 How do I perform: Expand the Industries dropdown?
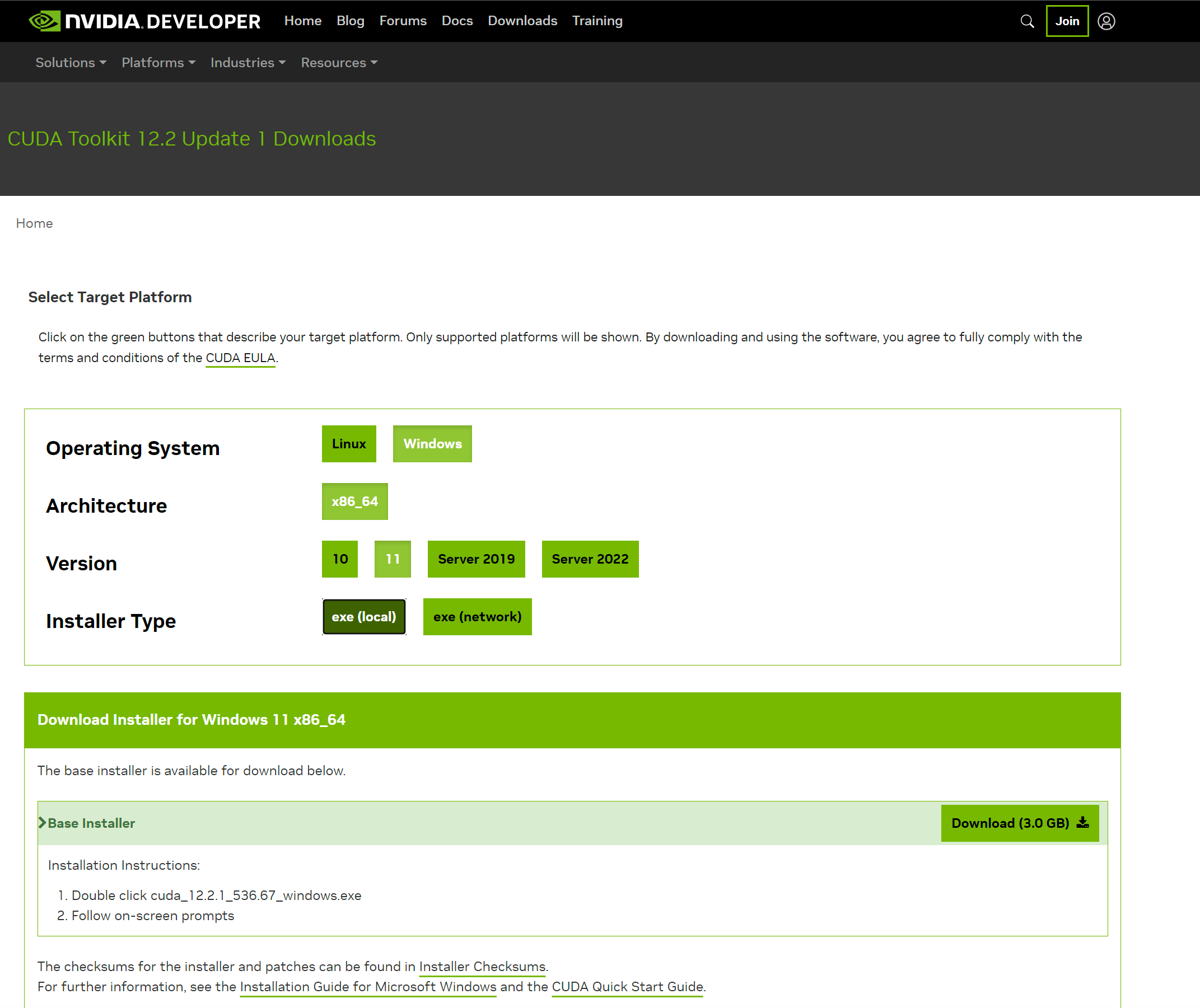click(x=248, y=62)
